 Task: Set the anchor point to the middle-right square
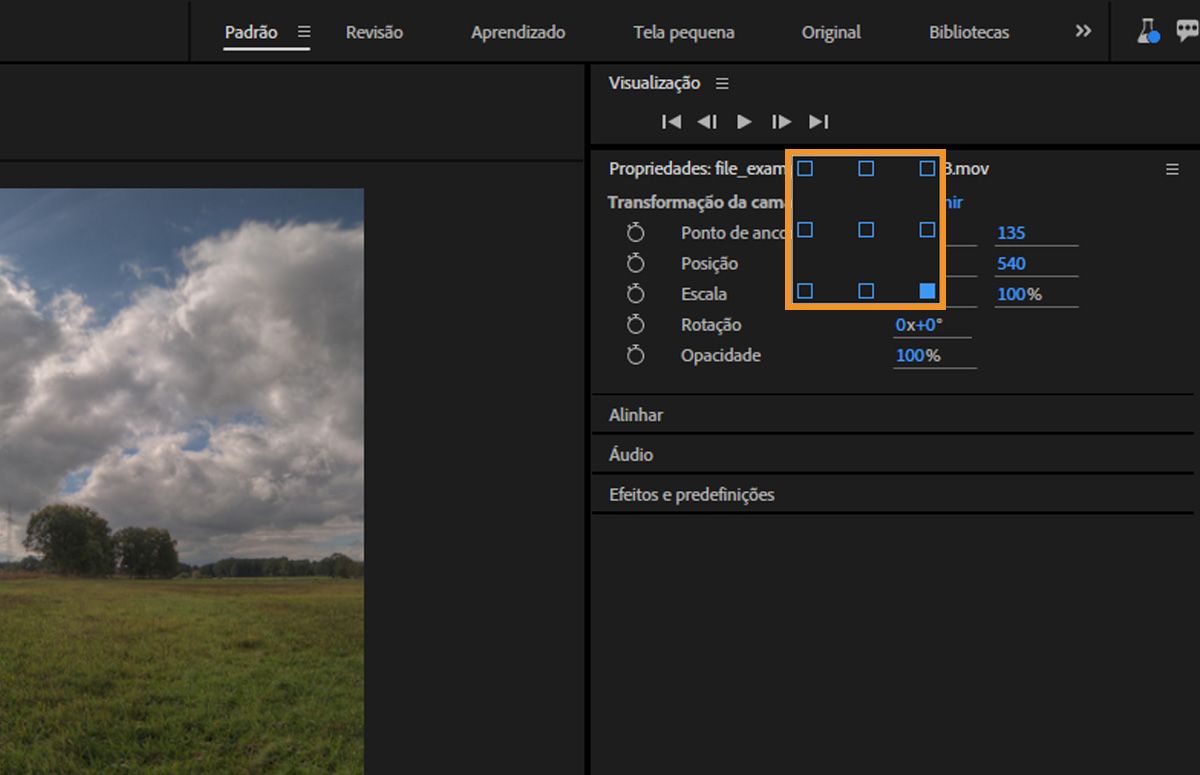click(x=927, y=230)
